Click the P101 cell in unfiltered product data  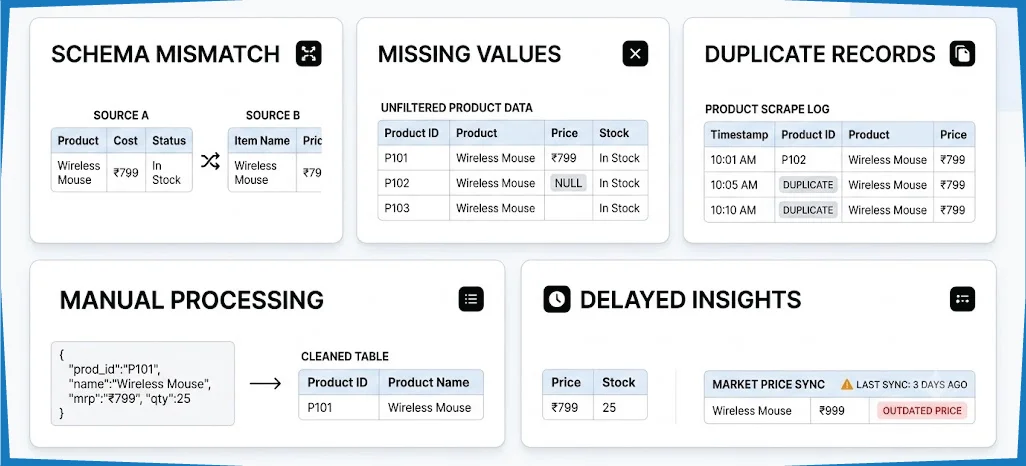coord(414,158)
